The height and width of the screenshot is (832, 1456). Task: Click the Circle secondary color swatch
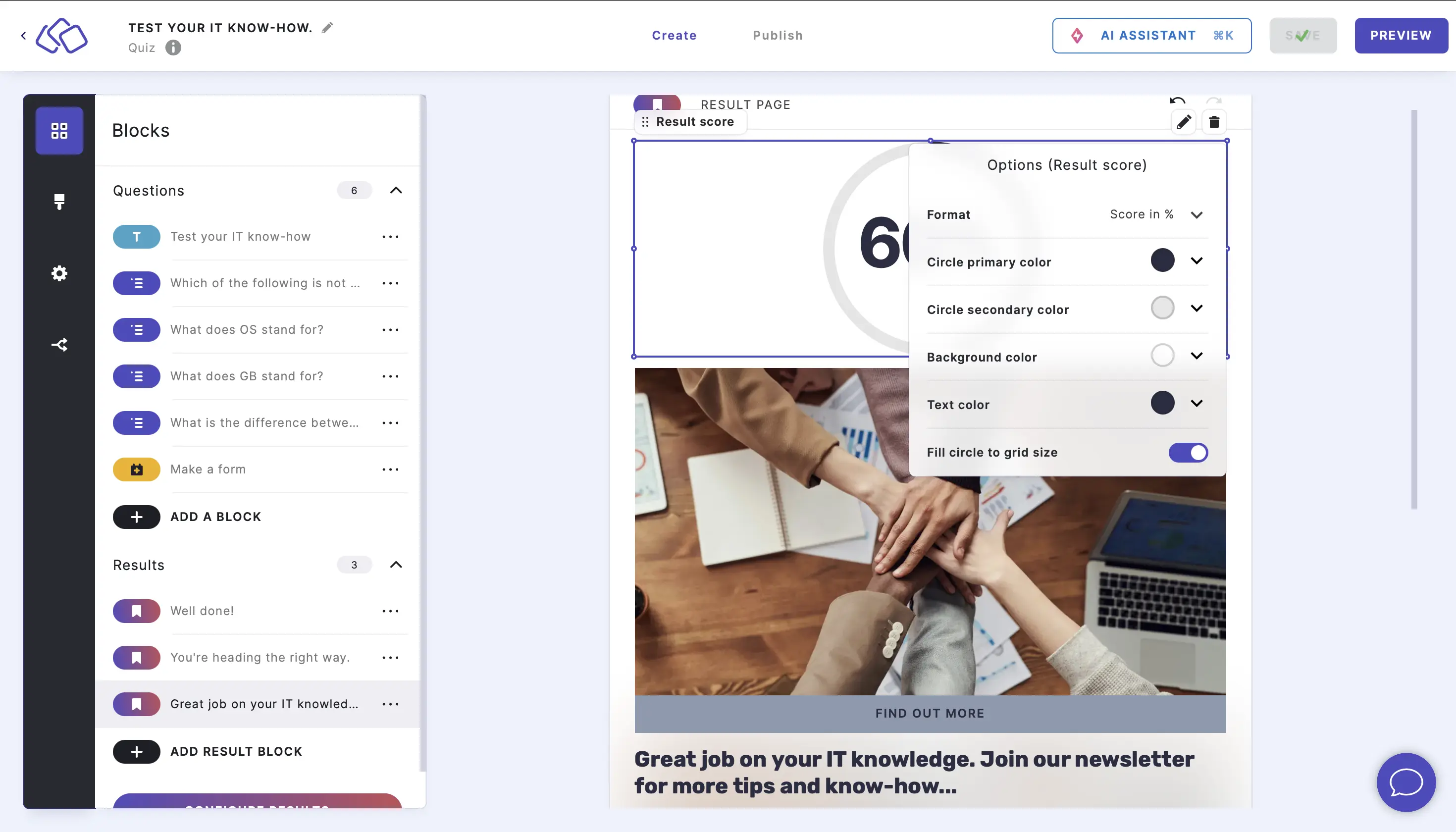[1162, 308]
